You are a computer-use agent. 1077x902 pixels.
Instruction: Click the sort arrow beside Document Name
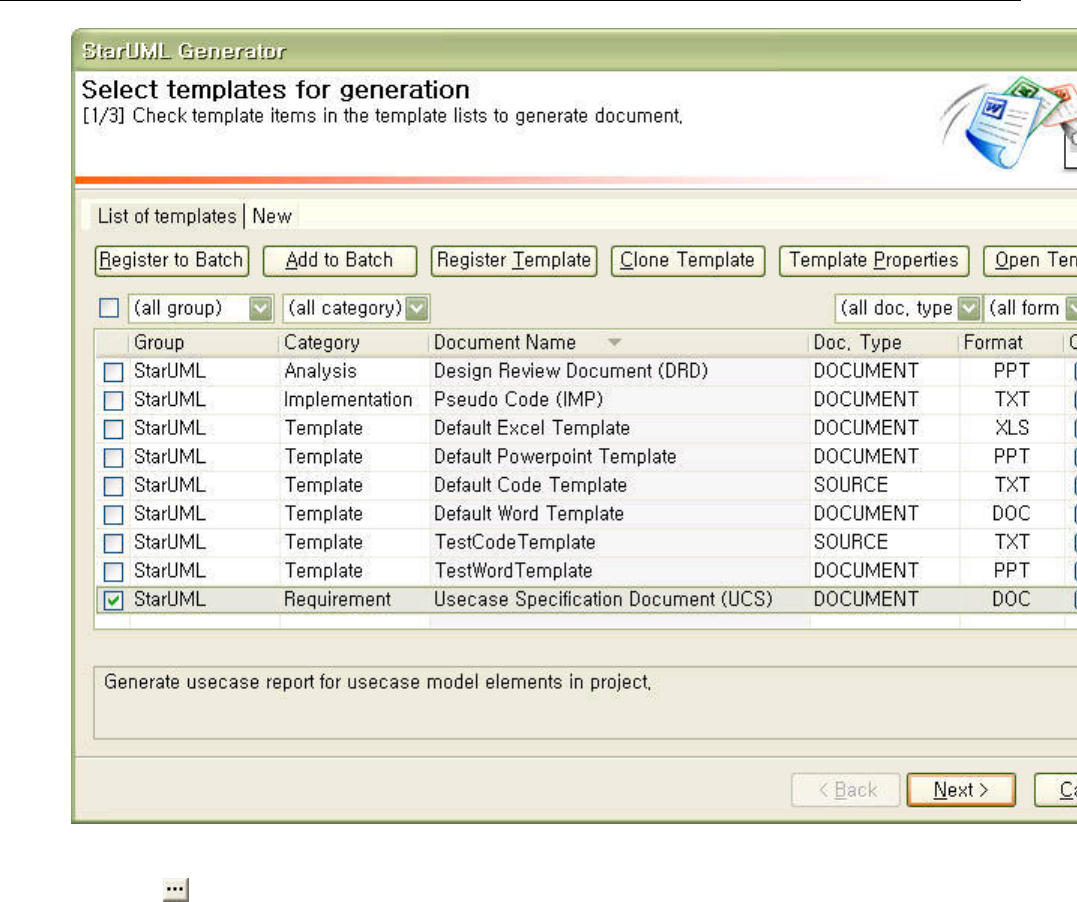(x=614, y=342)
